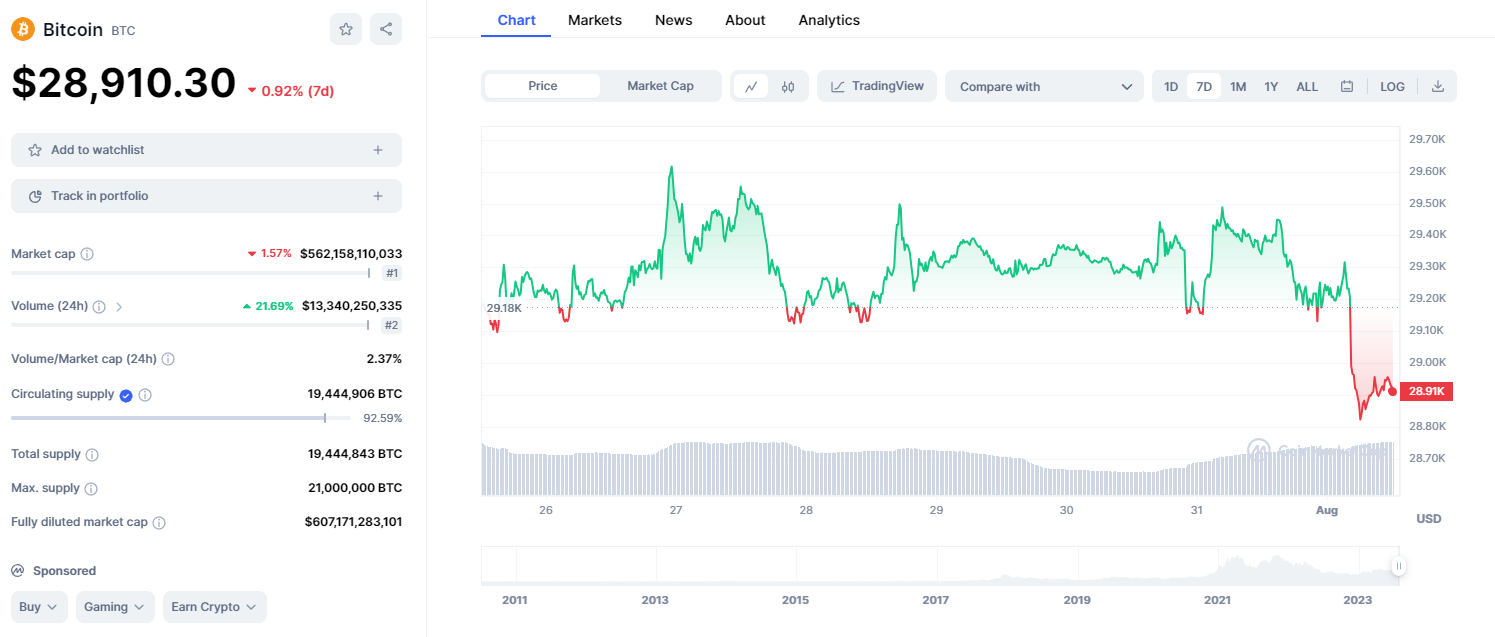Click the line chart view icon
This screenshot has height=637, width=1495.
[x=751, y=86]
